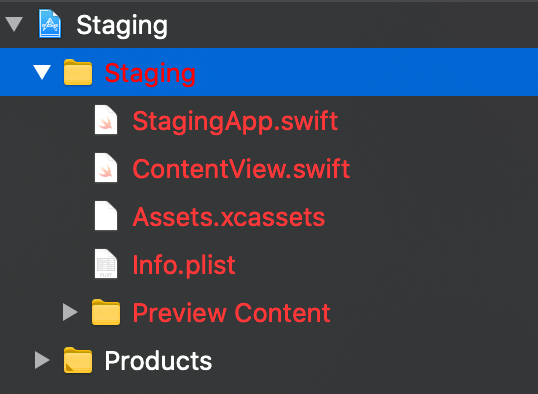This screenshot has height=394, width=538.
Task: Select the Products label
Action: [x=158, y=361]
